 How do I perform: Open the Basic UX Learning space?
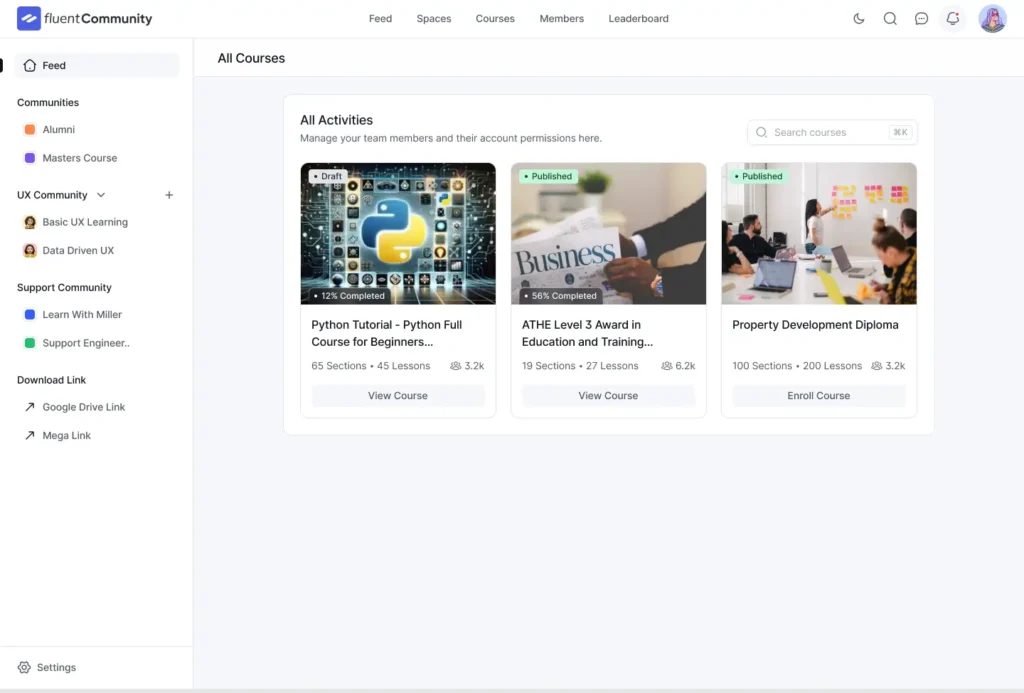pos(85,222)
